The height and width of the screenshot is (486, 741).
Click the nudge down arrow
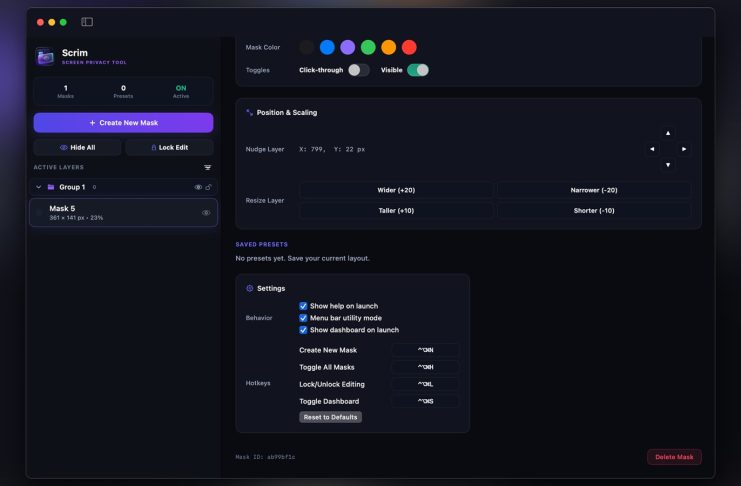point(668,165)
